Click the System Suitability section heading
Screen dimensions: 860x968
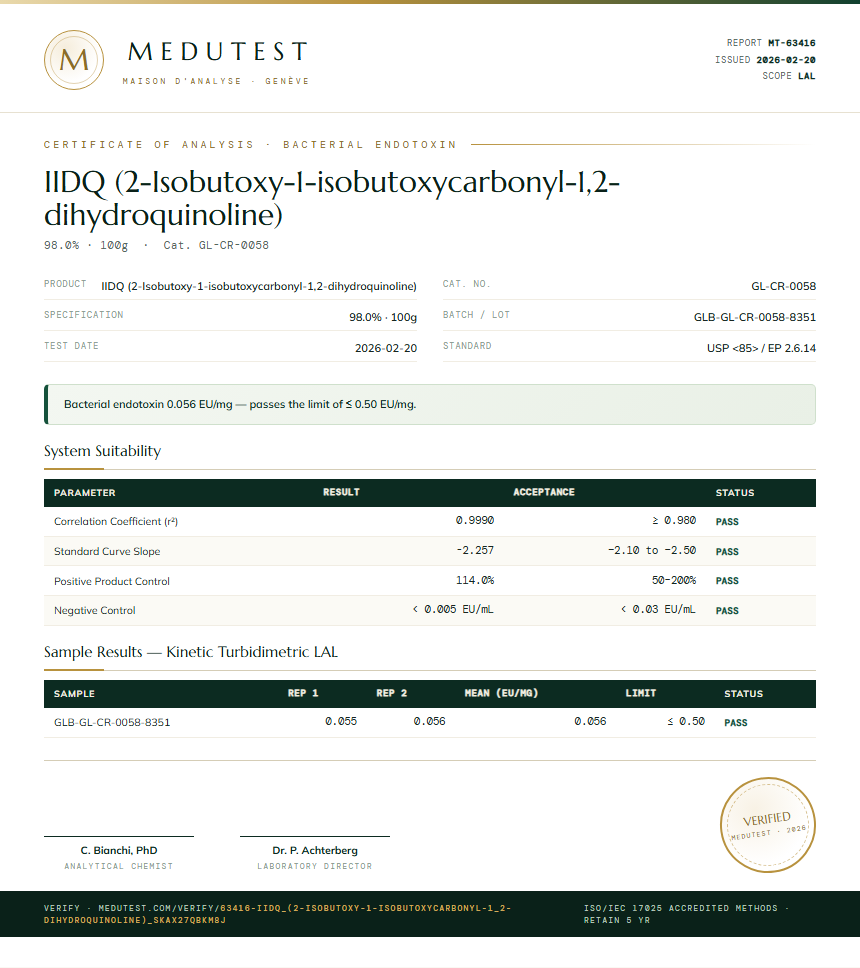pyautogui.click(x=102, y=451)
